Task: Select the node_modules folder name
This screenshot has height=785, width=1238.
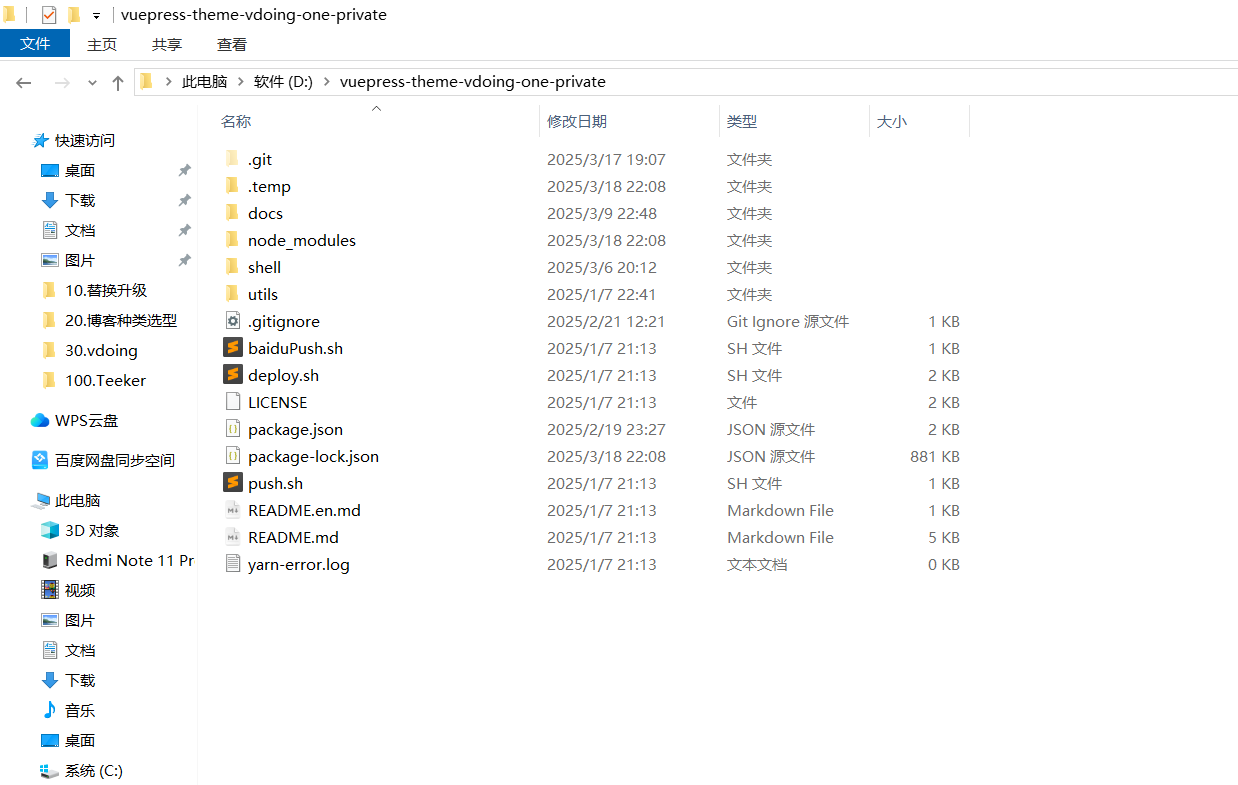Action: tap(302, 240)
